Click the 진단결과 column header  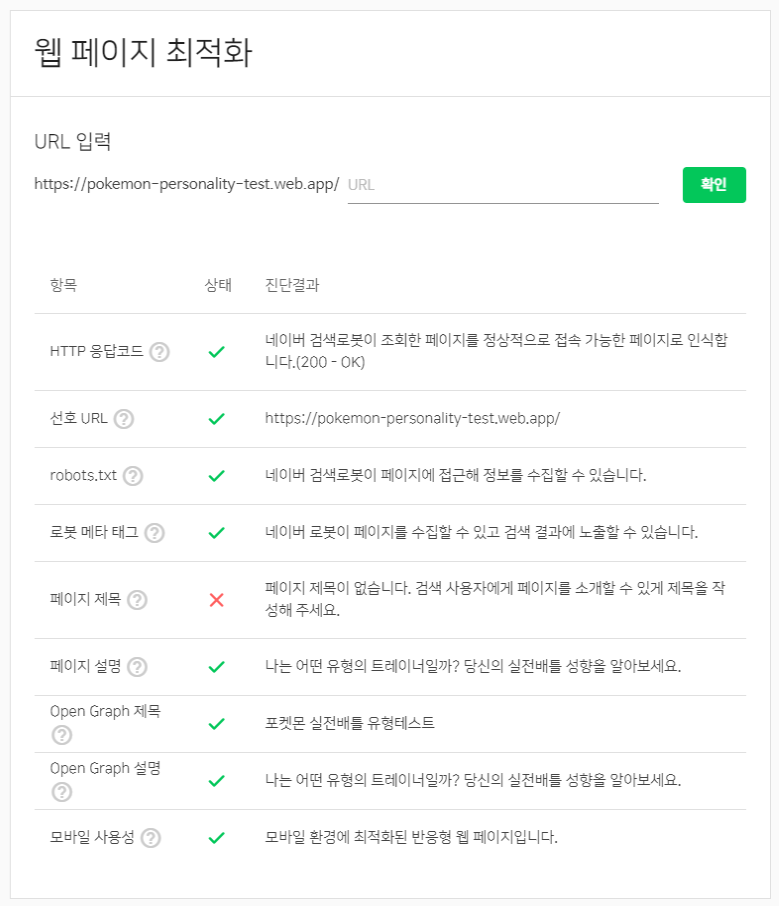(x=292, y=285)
